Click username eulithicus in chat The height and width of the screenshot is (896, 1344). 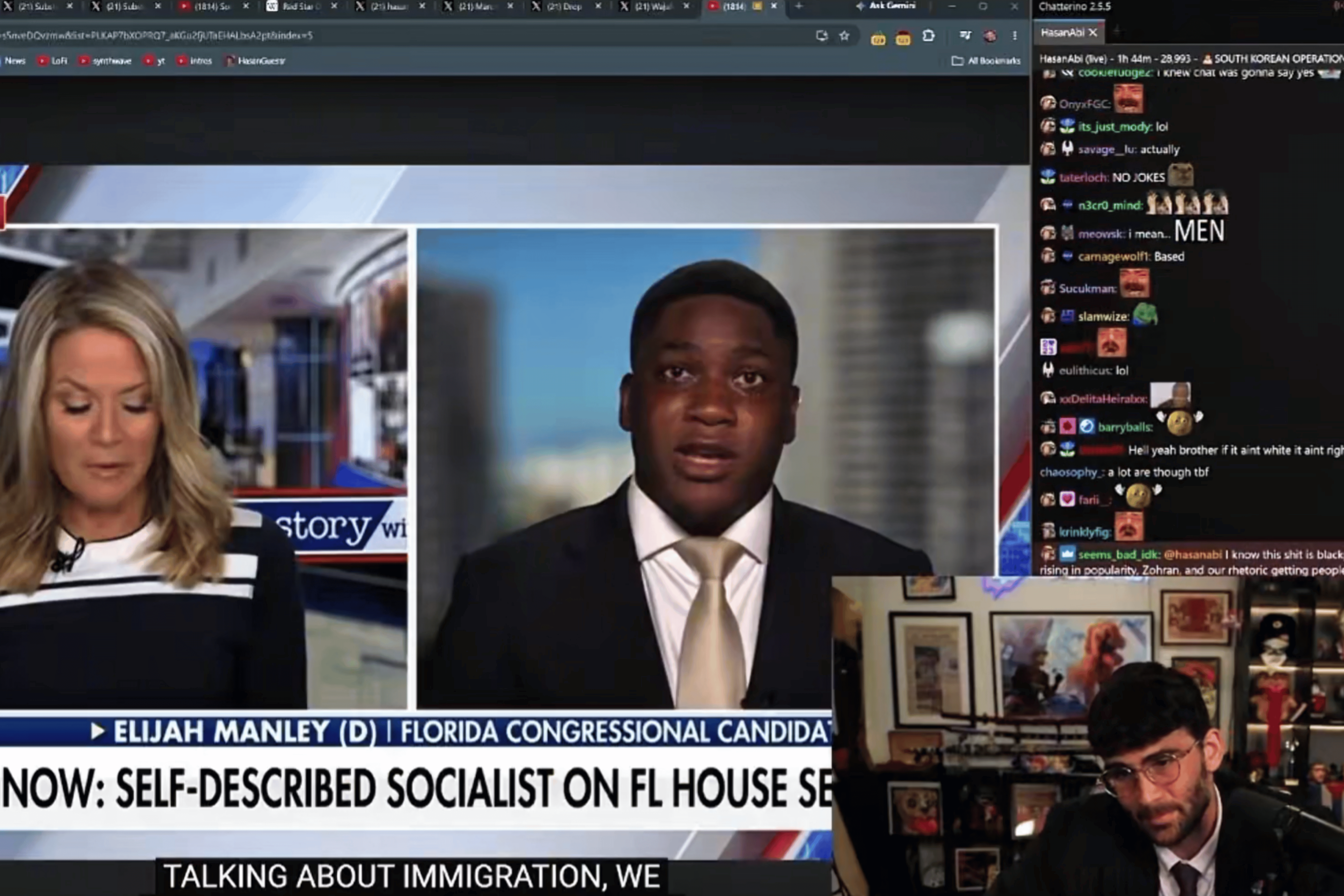click(x=1085, y=371)
